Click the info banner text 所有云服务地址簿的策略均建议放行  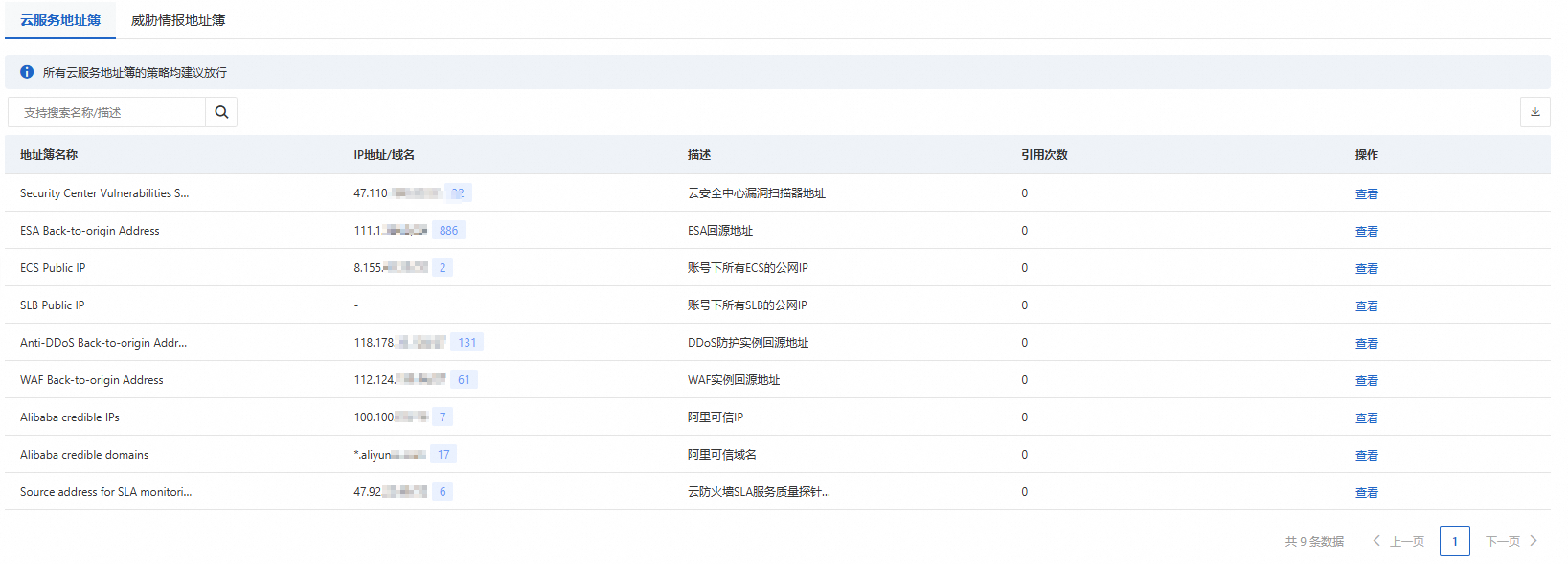pos(135,72)
